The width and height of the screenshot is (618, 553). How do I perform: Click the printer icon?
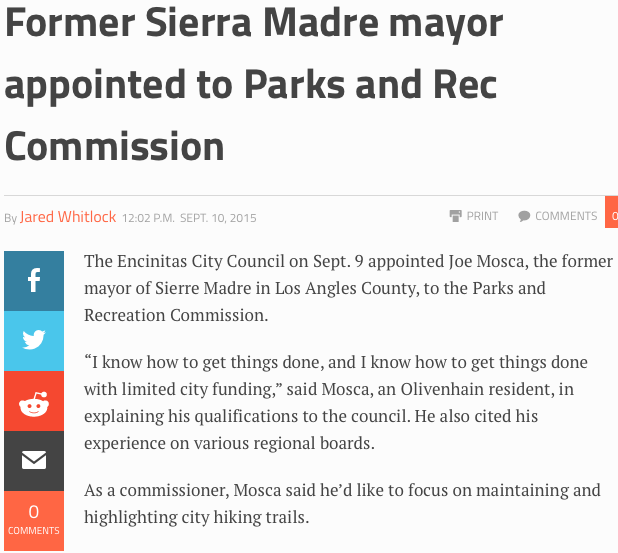coord(455,216)
